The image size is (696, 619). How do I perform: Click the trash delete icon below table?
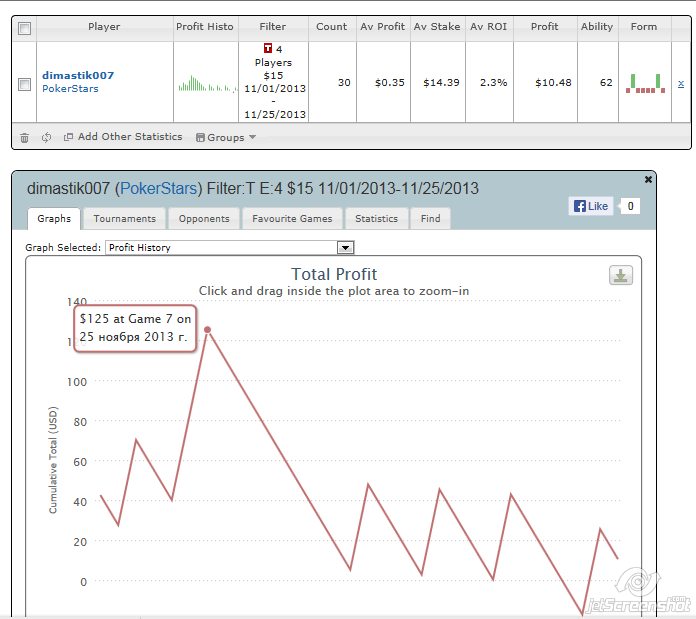[x=24, y=138]
